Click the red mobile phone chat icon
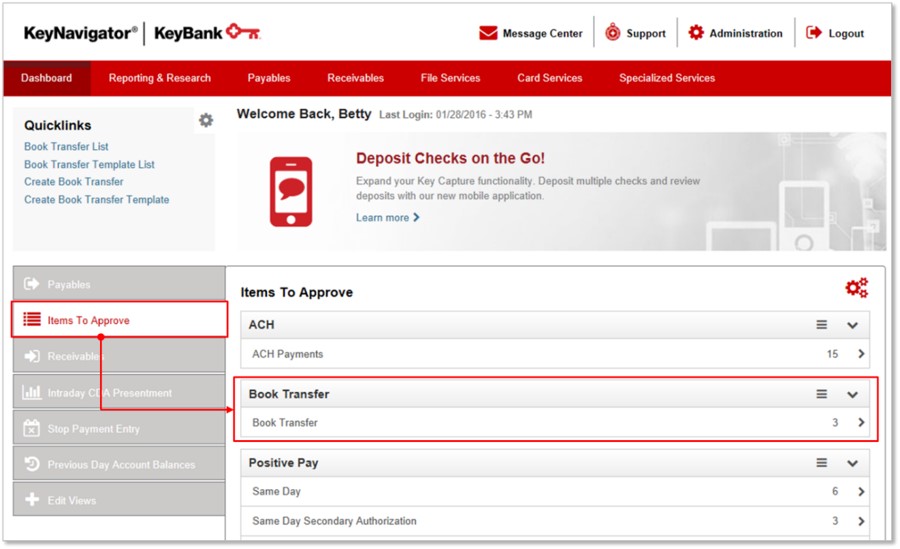 (291, 191)
